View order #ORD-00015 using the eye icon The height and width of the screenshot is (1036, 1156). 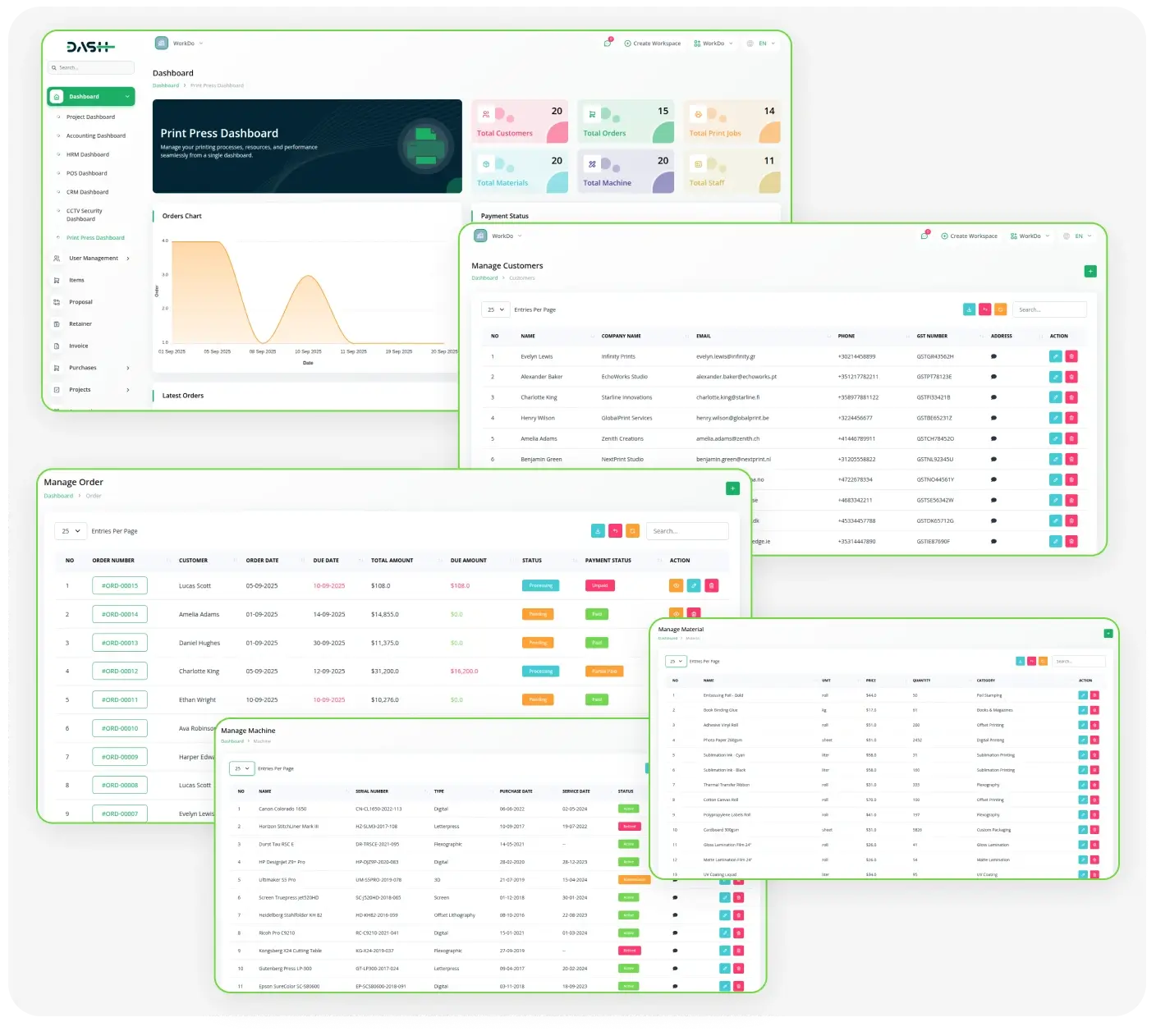(x=676, y=585)
